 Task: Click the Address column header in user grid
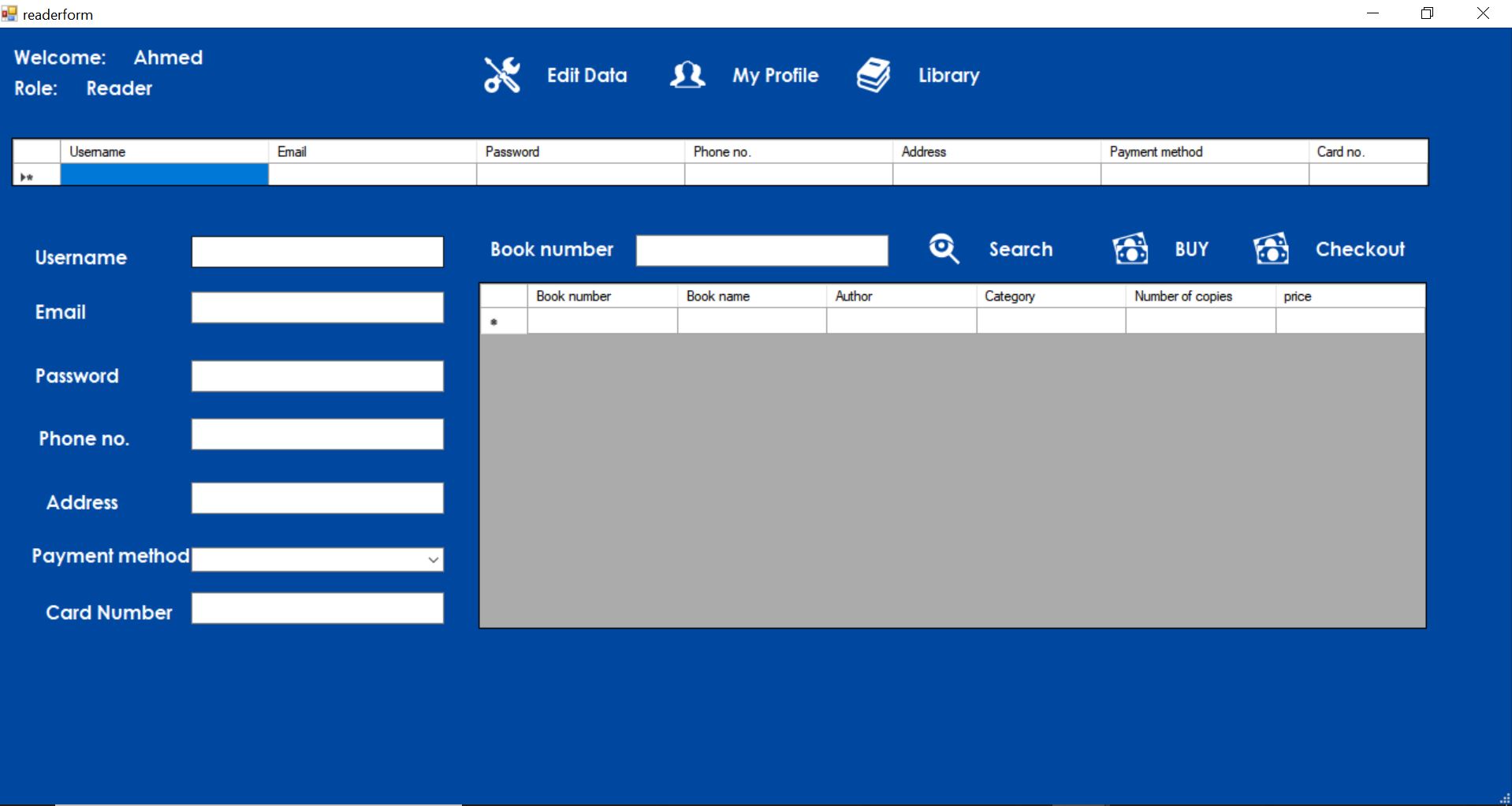(997, 151)
